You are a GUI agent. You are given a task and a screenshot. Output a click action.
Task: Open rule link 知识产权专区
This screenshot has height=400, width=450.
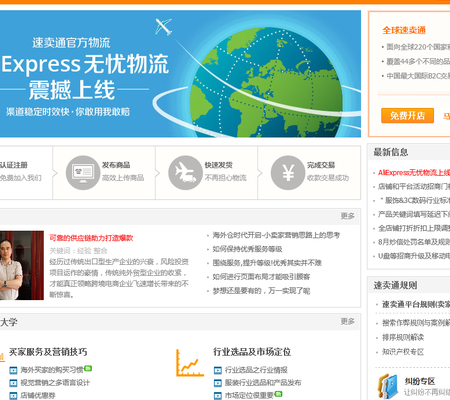coord(403,352)
